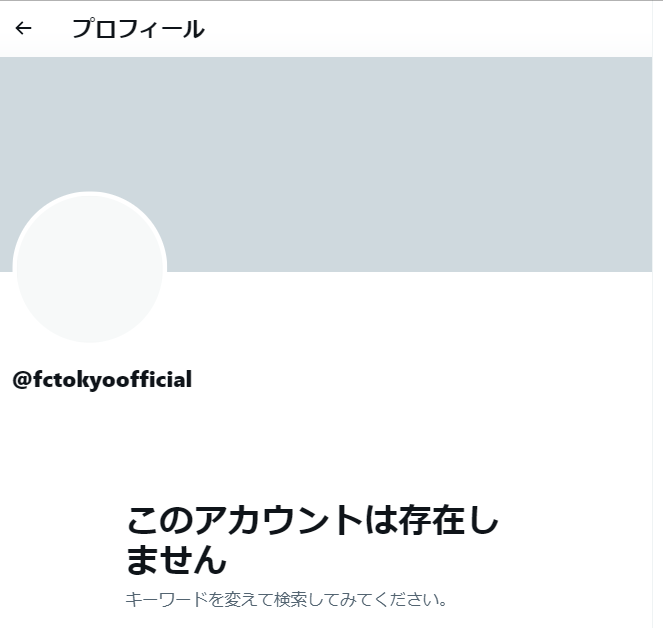Screen dimensions: 663x628
Task: Click the @ symbol in fctokyoofficial handle
Action: [x=22, y=380]
